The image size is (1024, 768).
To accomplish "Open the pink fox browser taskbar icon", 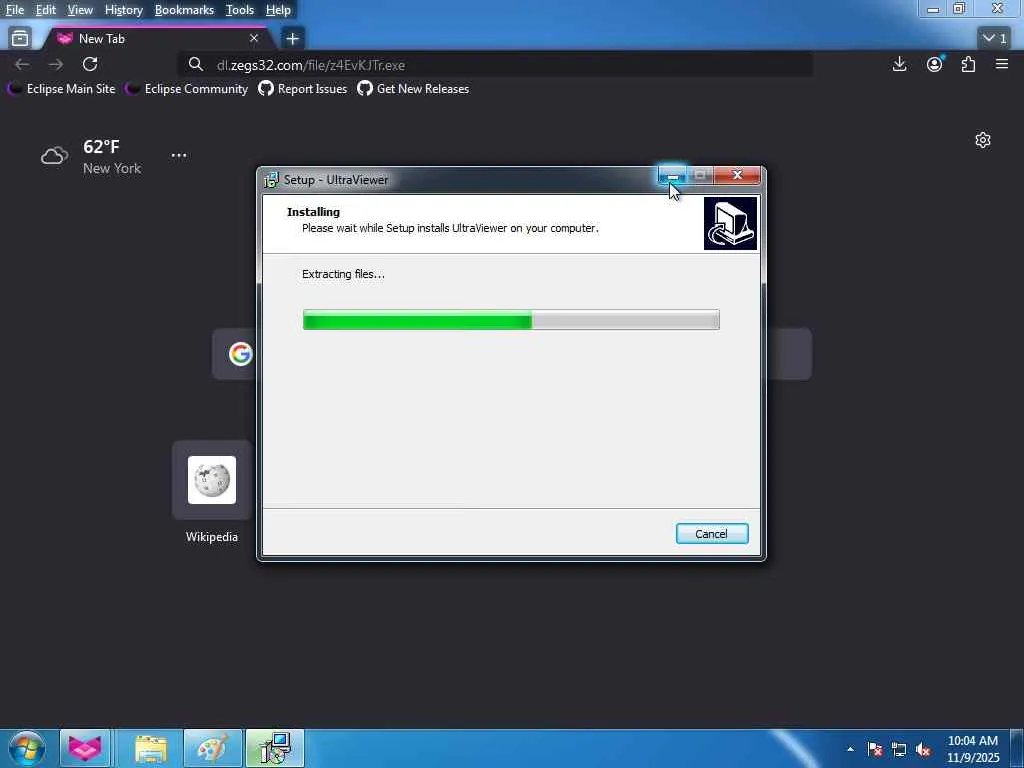I will [x=85, y=748].
